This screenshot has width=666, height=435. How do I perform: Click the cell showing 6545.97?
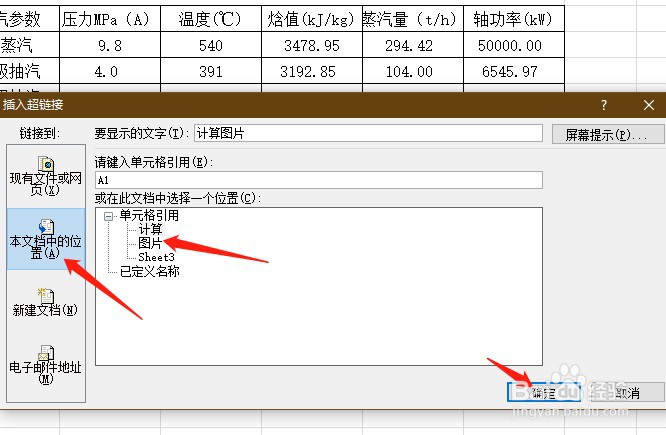(x=514, y=71)
